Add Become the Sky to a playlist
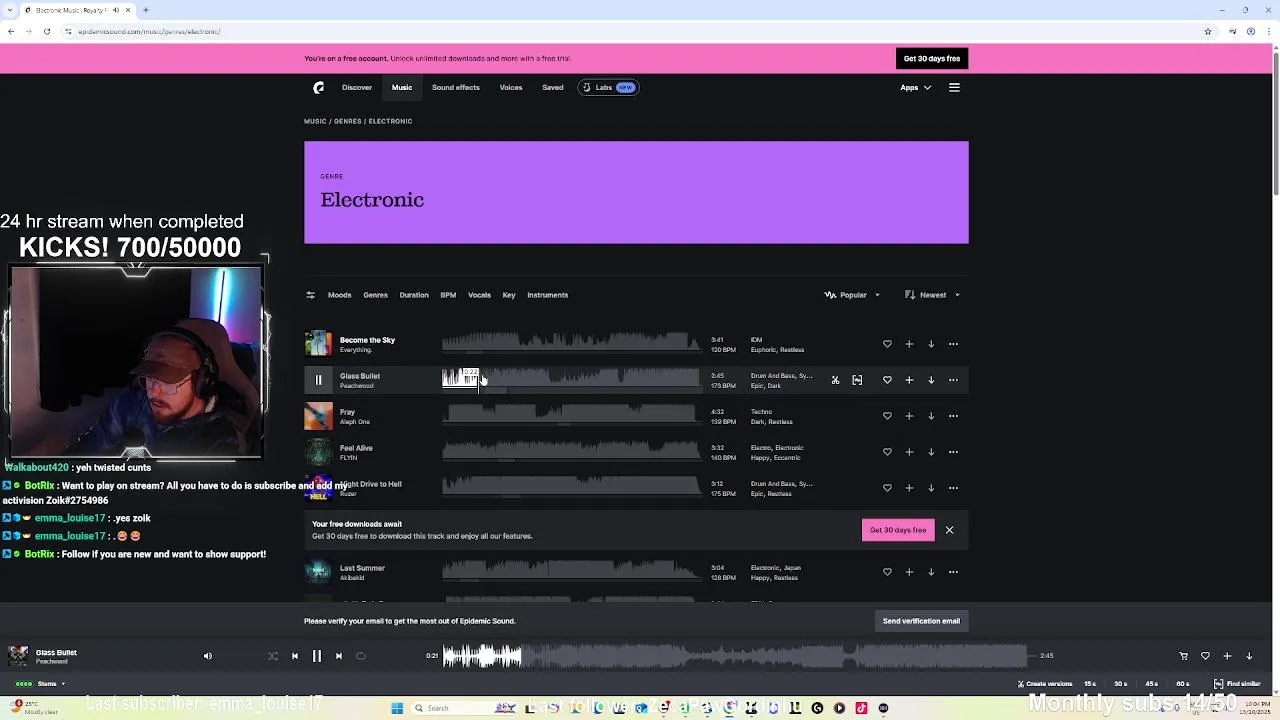1280x720 pixels. tap(909, 344)
